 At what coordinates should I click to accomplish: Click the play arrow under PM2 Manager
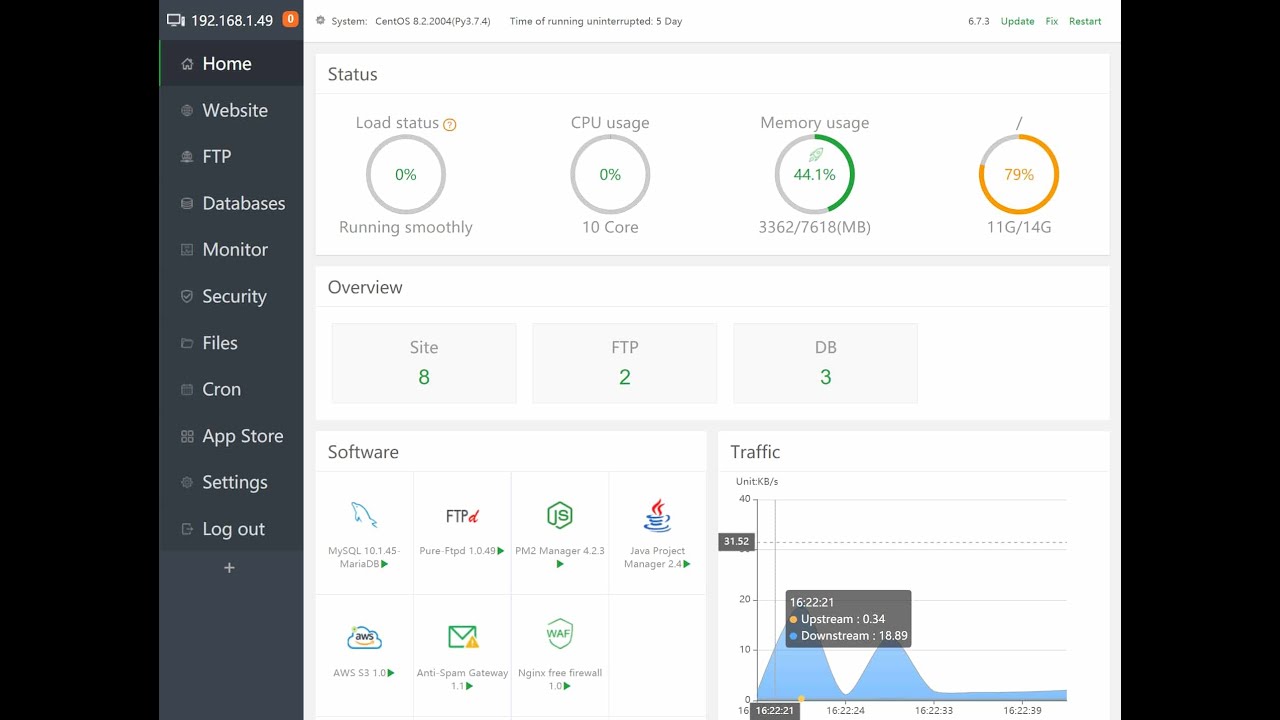(560, 564)
